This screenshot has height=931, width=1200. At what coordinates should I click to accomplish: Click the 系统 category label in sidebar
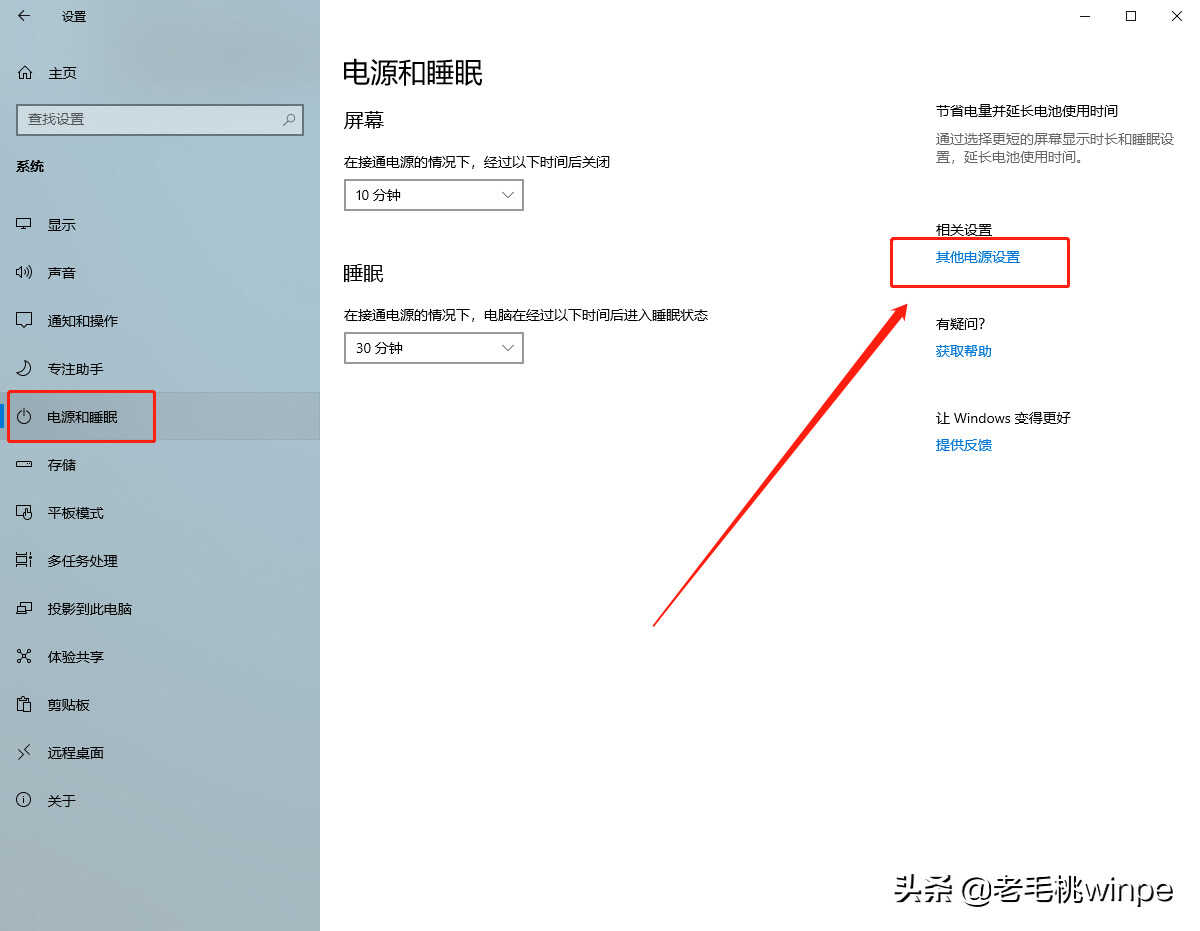(30, 166)
